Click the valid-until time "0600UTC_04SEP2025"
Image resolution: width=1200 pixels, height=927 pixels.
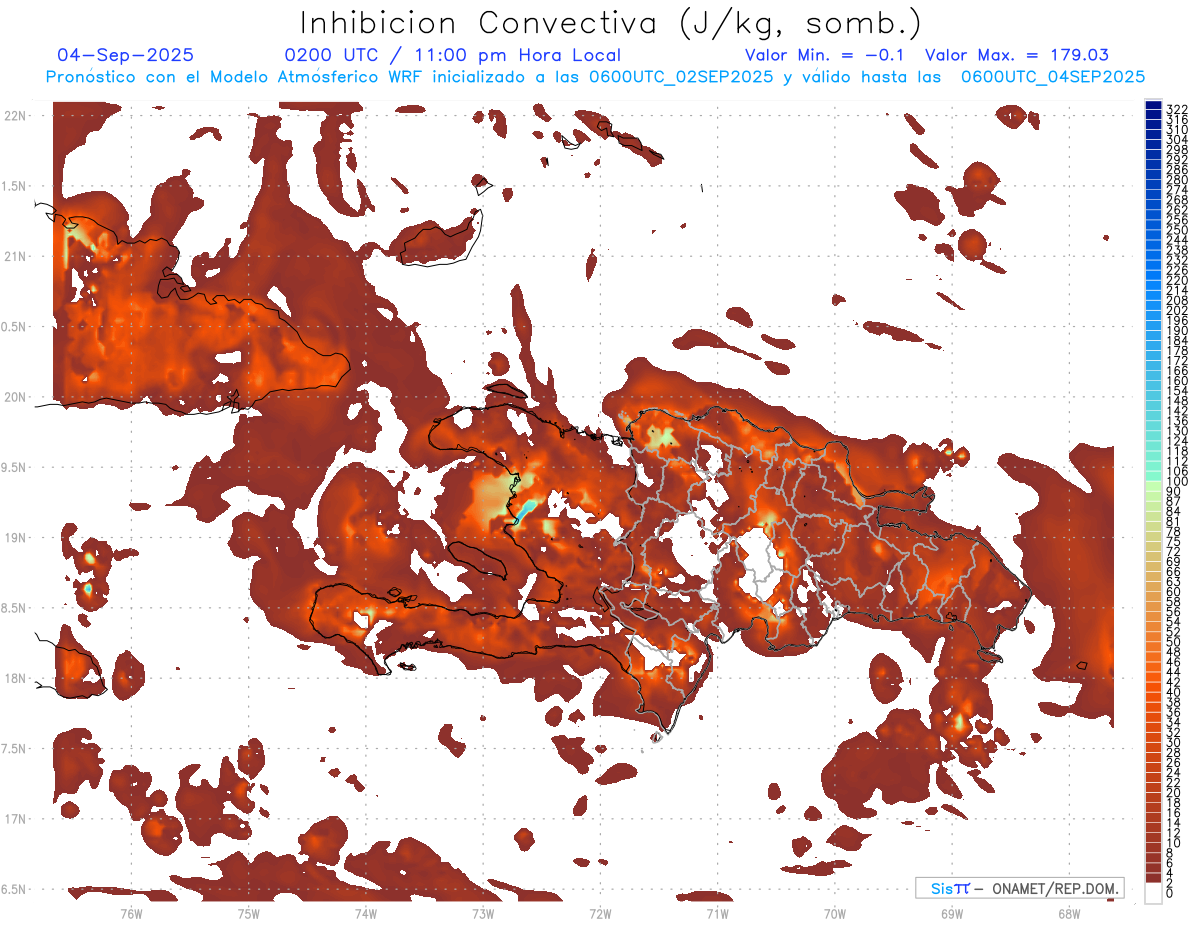tap(1053, 76)
